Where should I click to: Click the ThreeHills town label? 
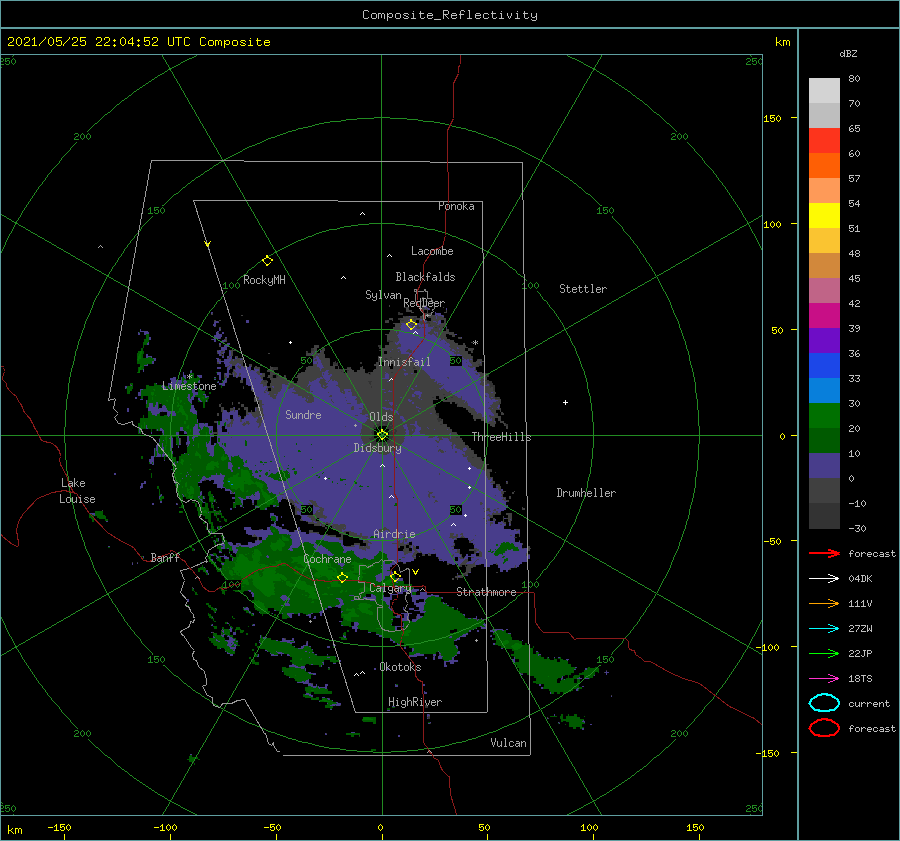(502, 437)
